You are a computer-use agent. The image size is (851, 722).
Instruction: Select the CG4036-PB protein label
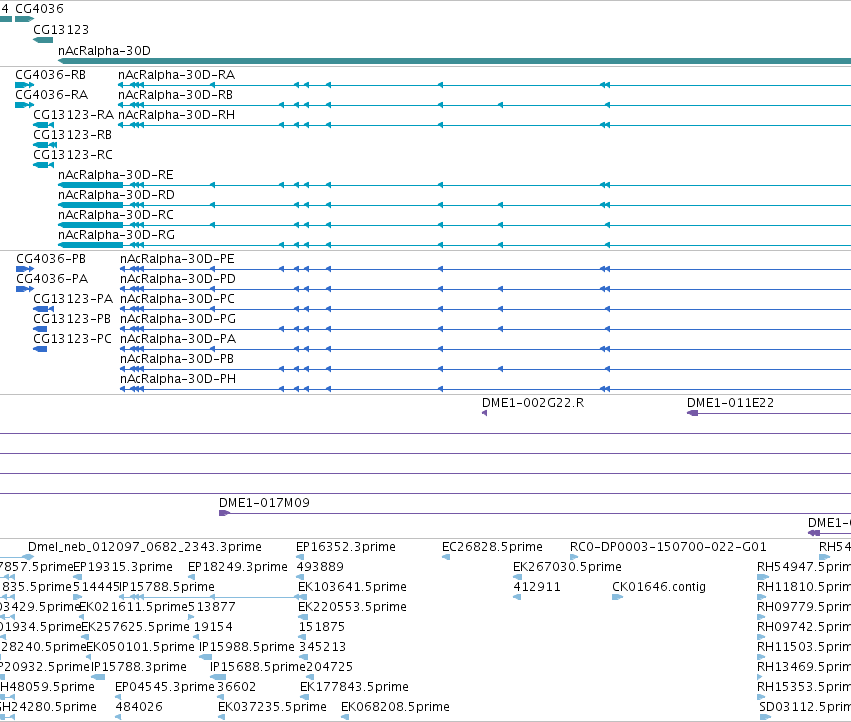51,259
